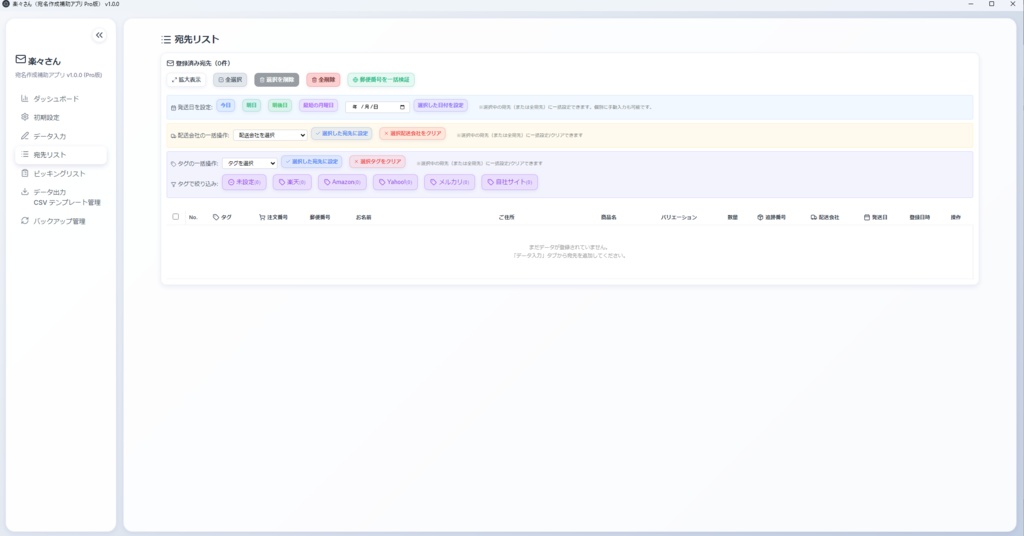Image resolution: width=1024 pixels, height=536 pixels.
Task: Click the purple 翌週の月曜日 button
Action: pos(318,105)
